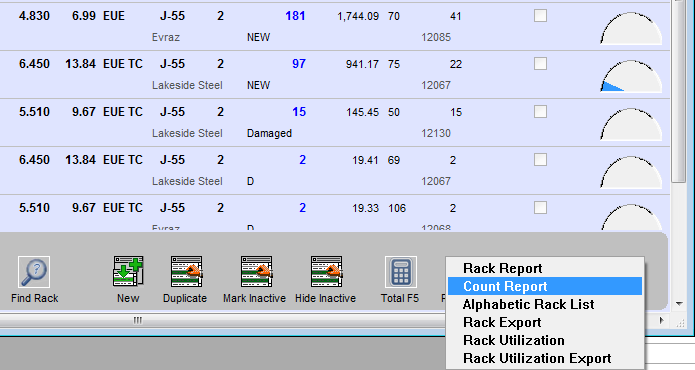Click the footage value 1,744.09
This screenshot has width=695, height=370.
click(x=358, y=16)
